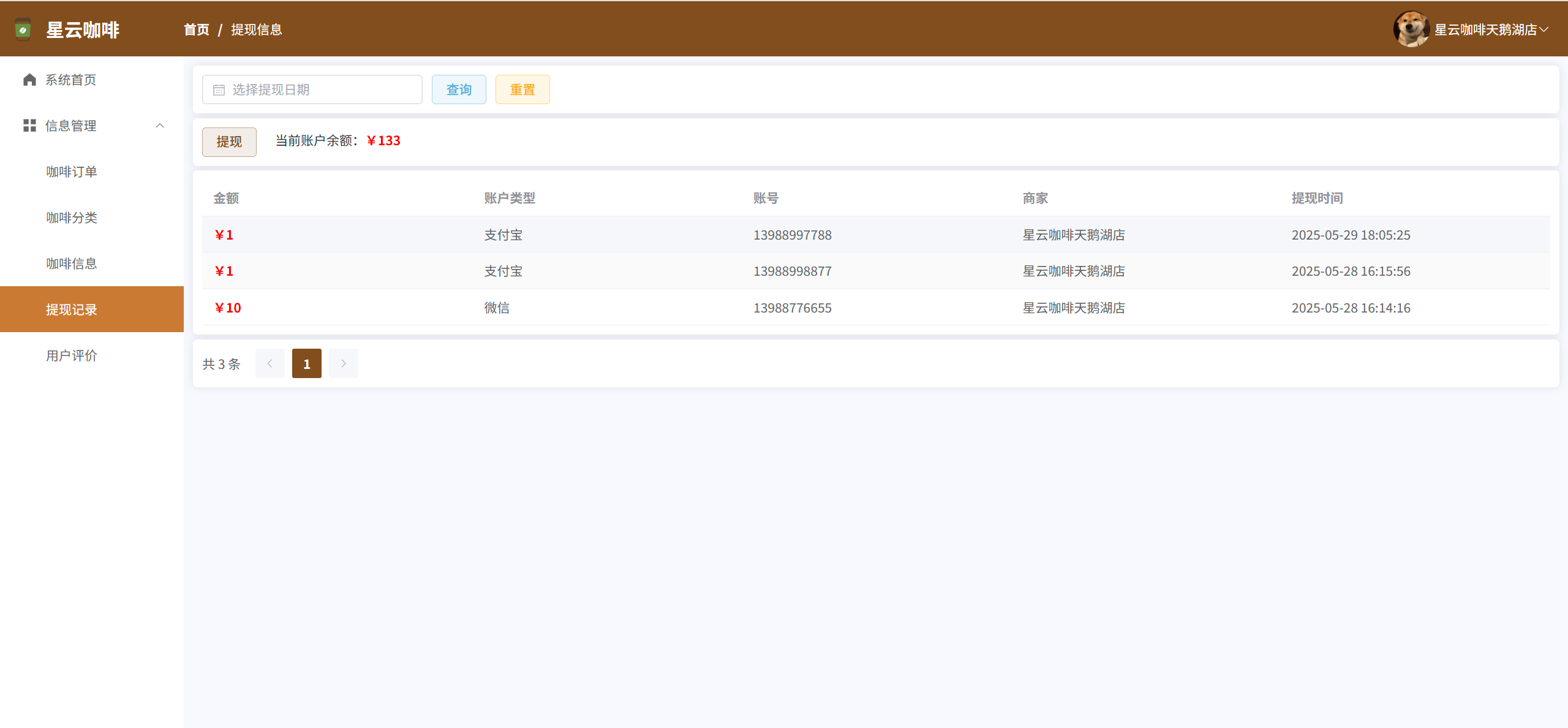Click the calendar icon in date field

coord(219,90)
